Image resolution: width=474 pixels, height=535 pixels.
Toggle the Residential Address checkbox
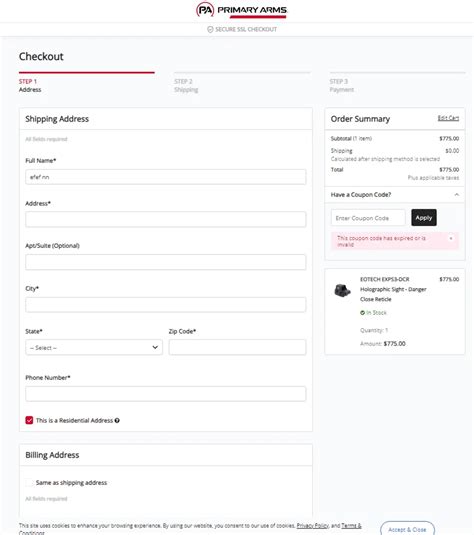click(x=29, y=420)
